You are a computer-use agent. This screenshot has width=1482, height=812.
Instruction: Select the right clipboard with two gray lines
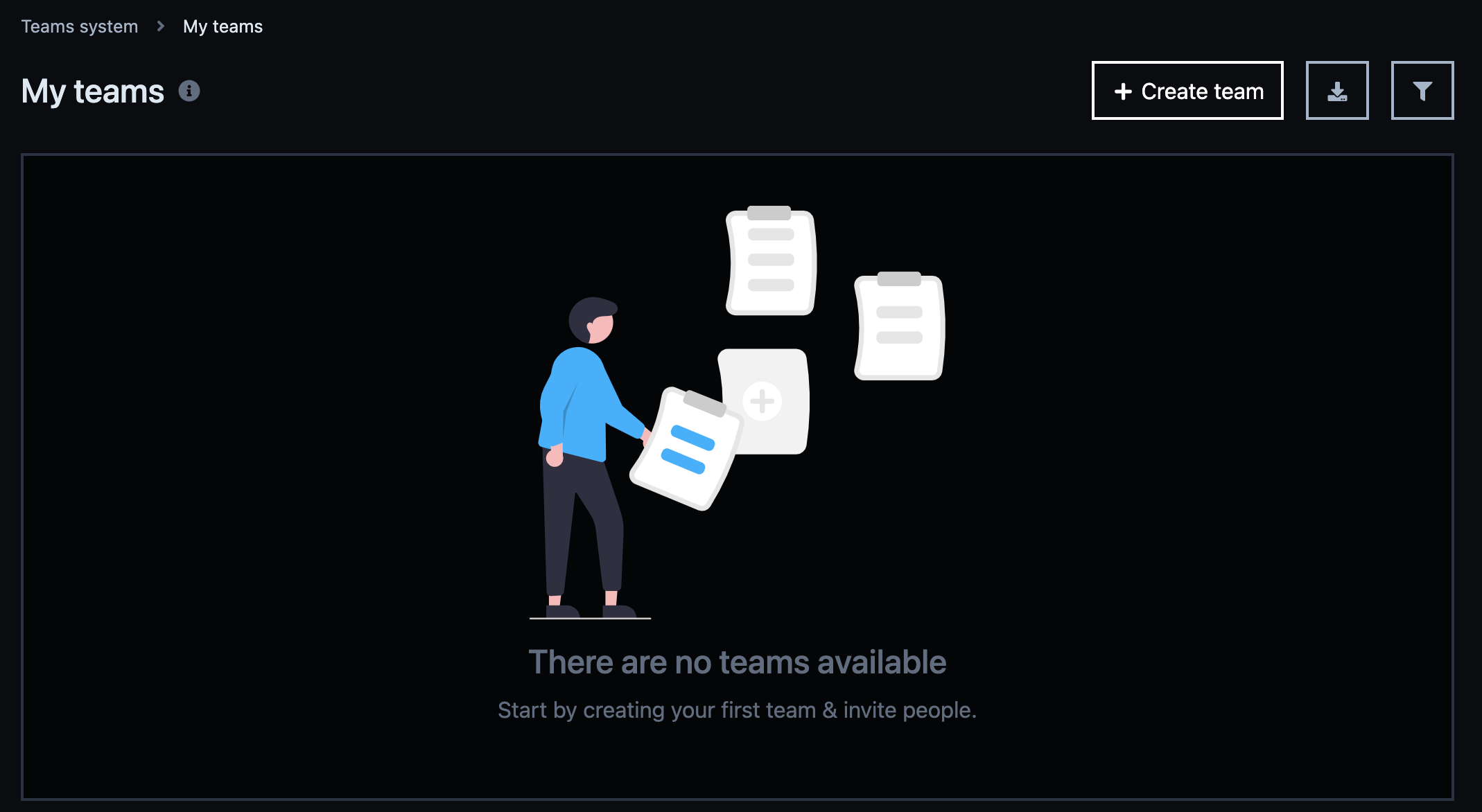899,326
